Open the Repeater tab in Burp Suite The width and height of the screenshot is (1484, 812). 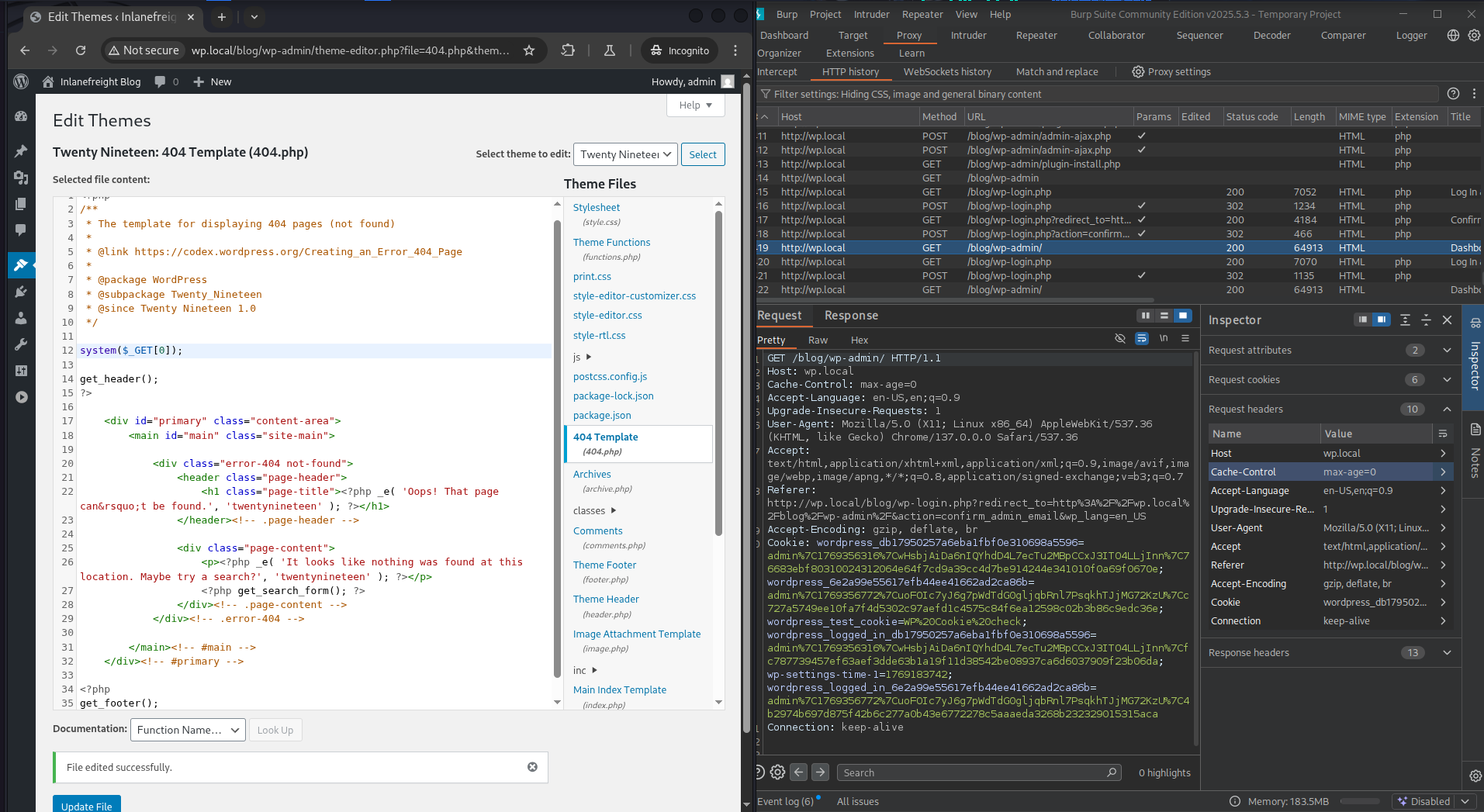click(1036, 35)
